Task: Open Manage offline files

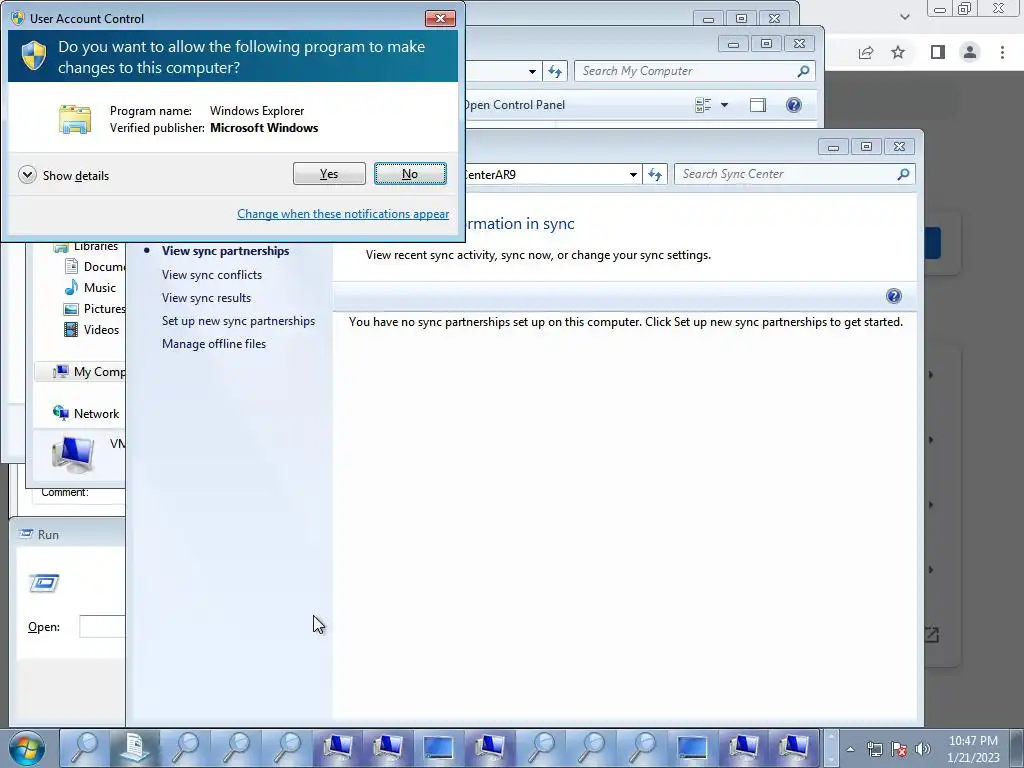Action: point(214,344)
